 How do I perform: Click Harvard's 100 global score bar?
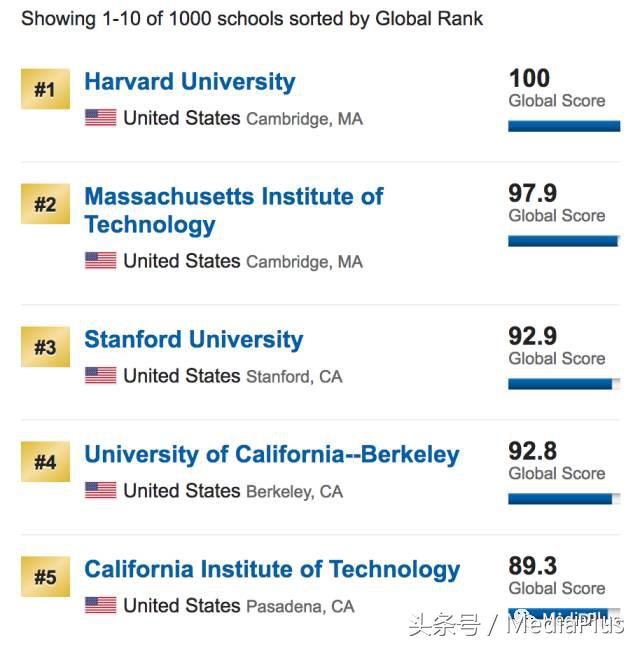point(564,126)
